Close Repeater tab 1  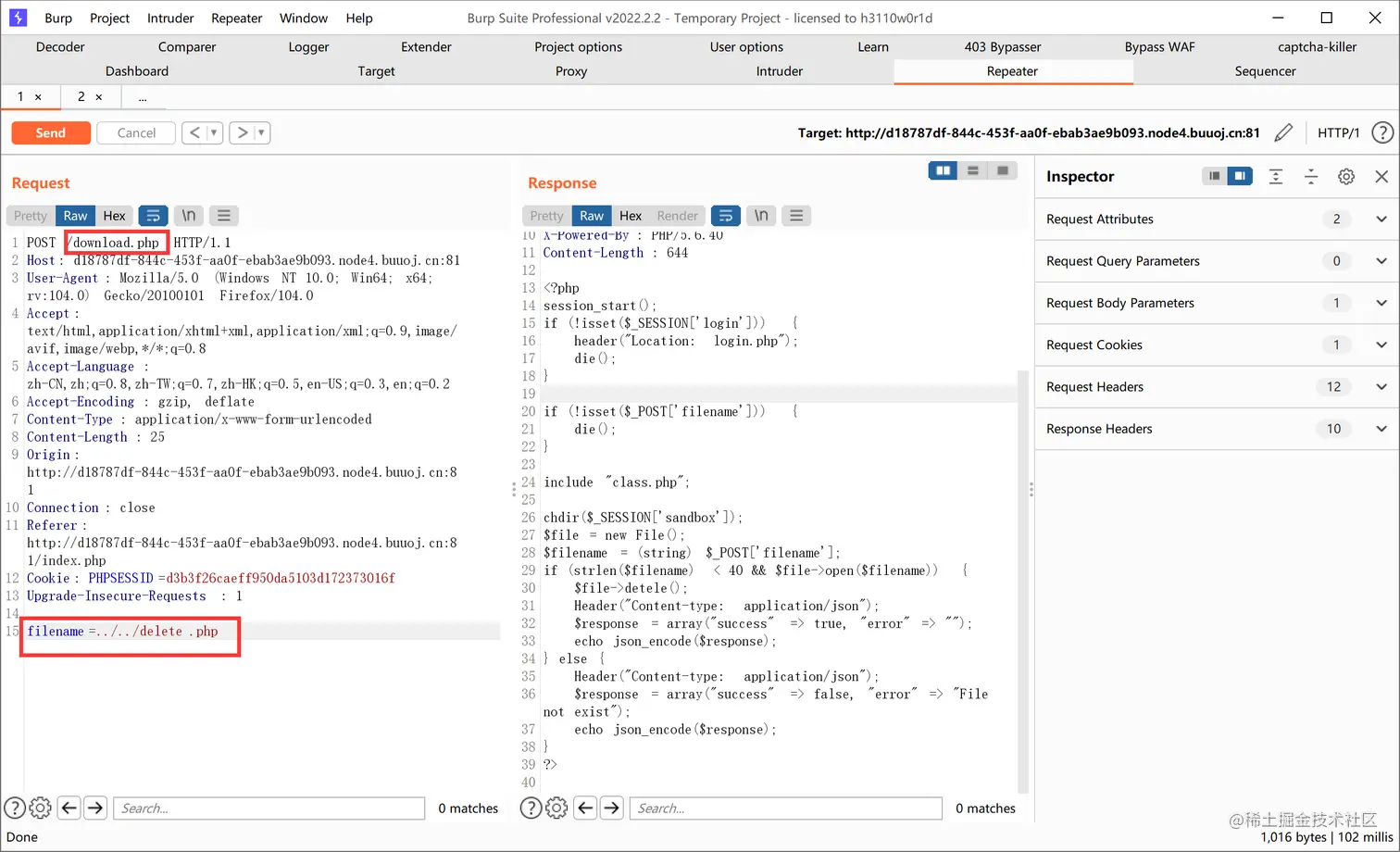(38, 96)
